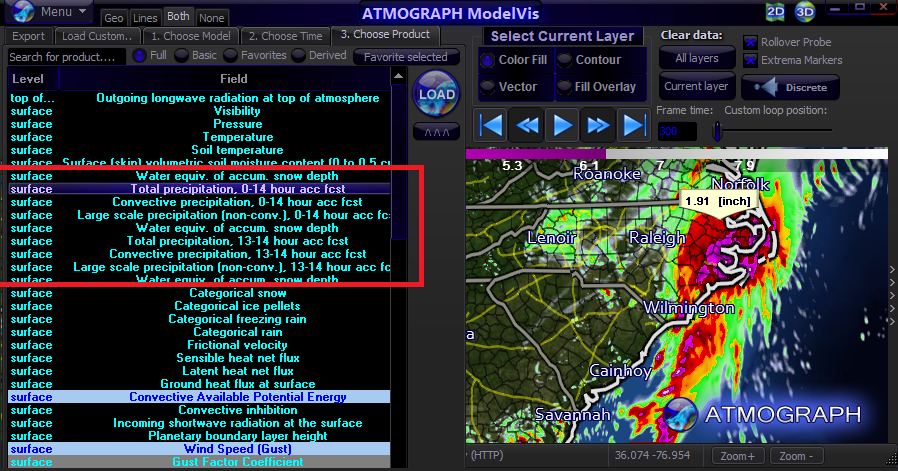The image size is (898, 471).
Task: Toggle the Rollover Probe checkbox
Action: 750,42
